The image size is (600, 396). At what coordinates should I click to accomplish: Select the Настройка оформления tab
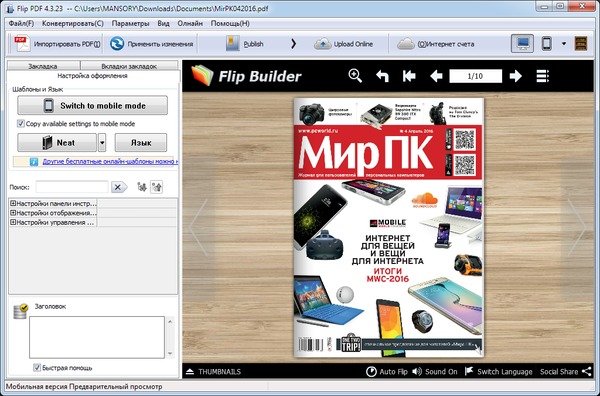pos(93,76)
